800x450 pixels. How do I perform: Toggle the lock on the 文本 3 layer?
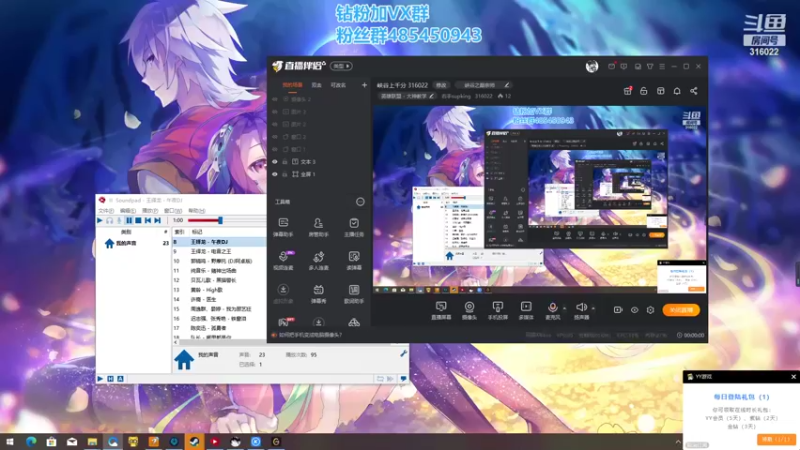285,162
